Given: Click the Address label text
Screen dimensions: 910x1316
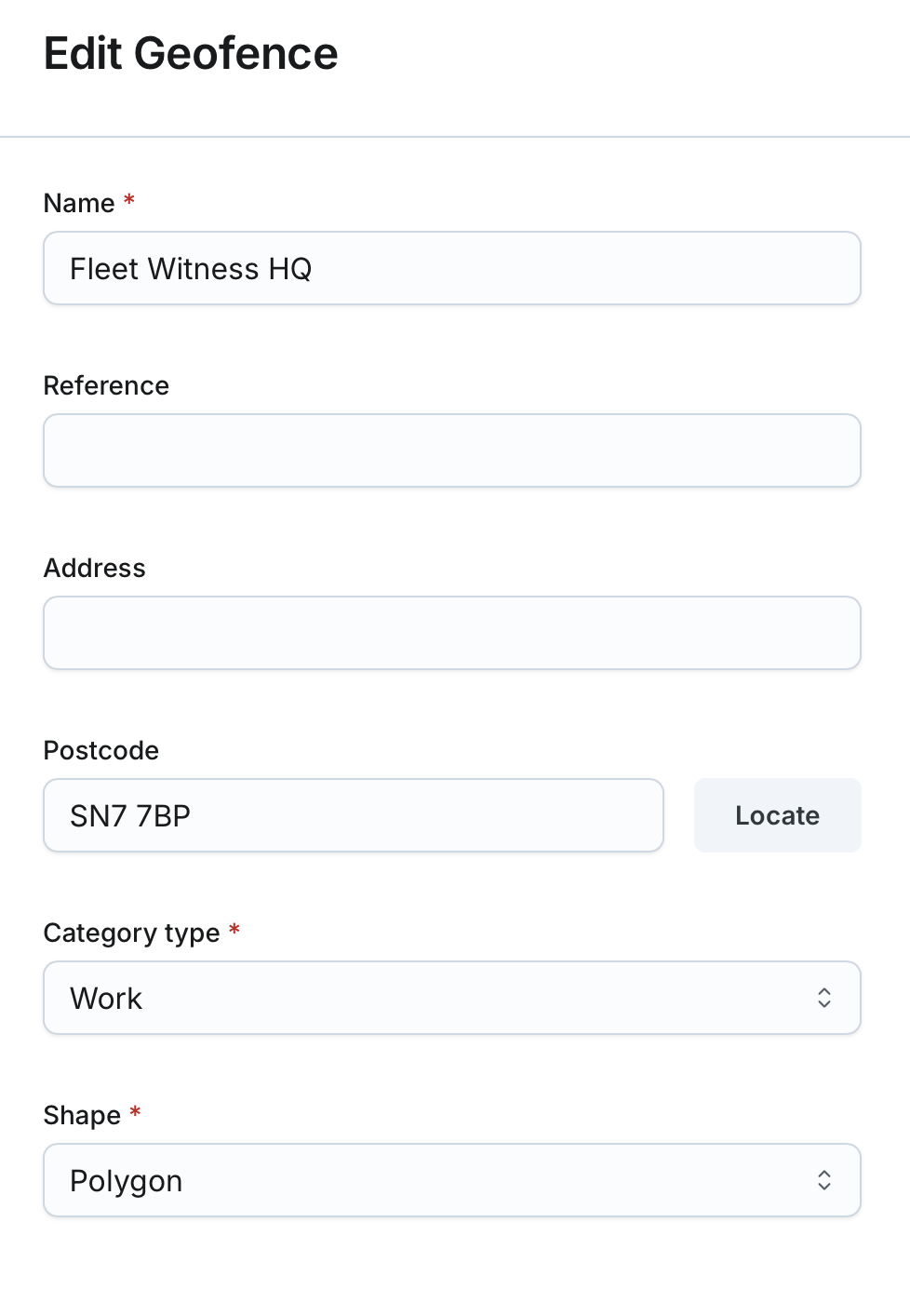Looking at the screenshot, I should coord(95,569).
